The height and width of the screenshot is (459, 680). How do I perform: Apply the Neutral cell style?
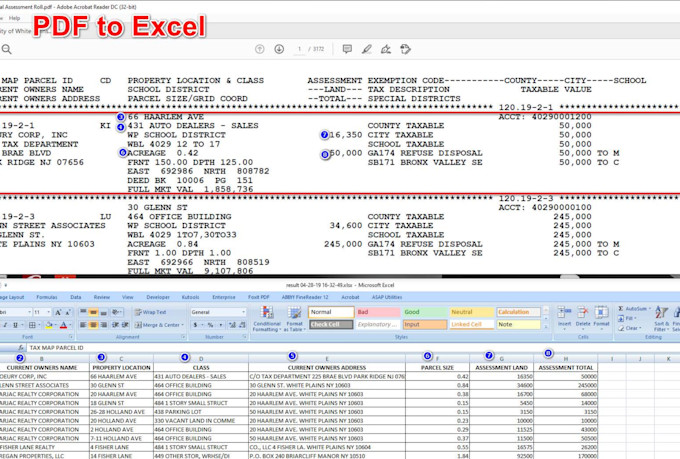tap(472, 312)
